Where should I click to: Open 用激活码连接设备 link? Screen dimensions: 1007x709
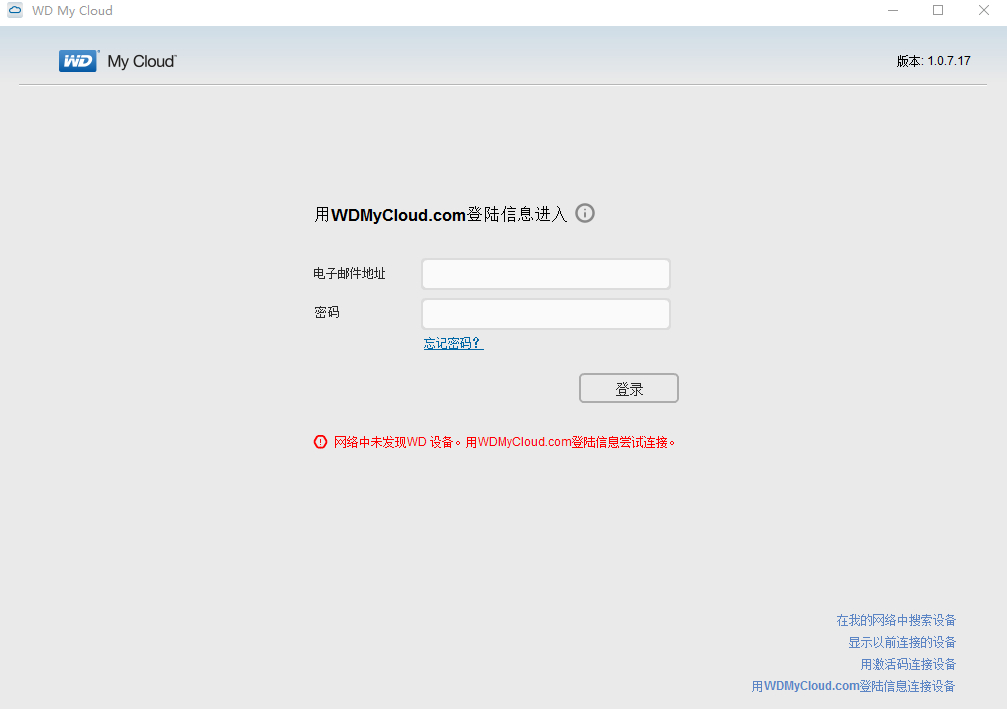coord(908,664)
